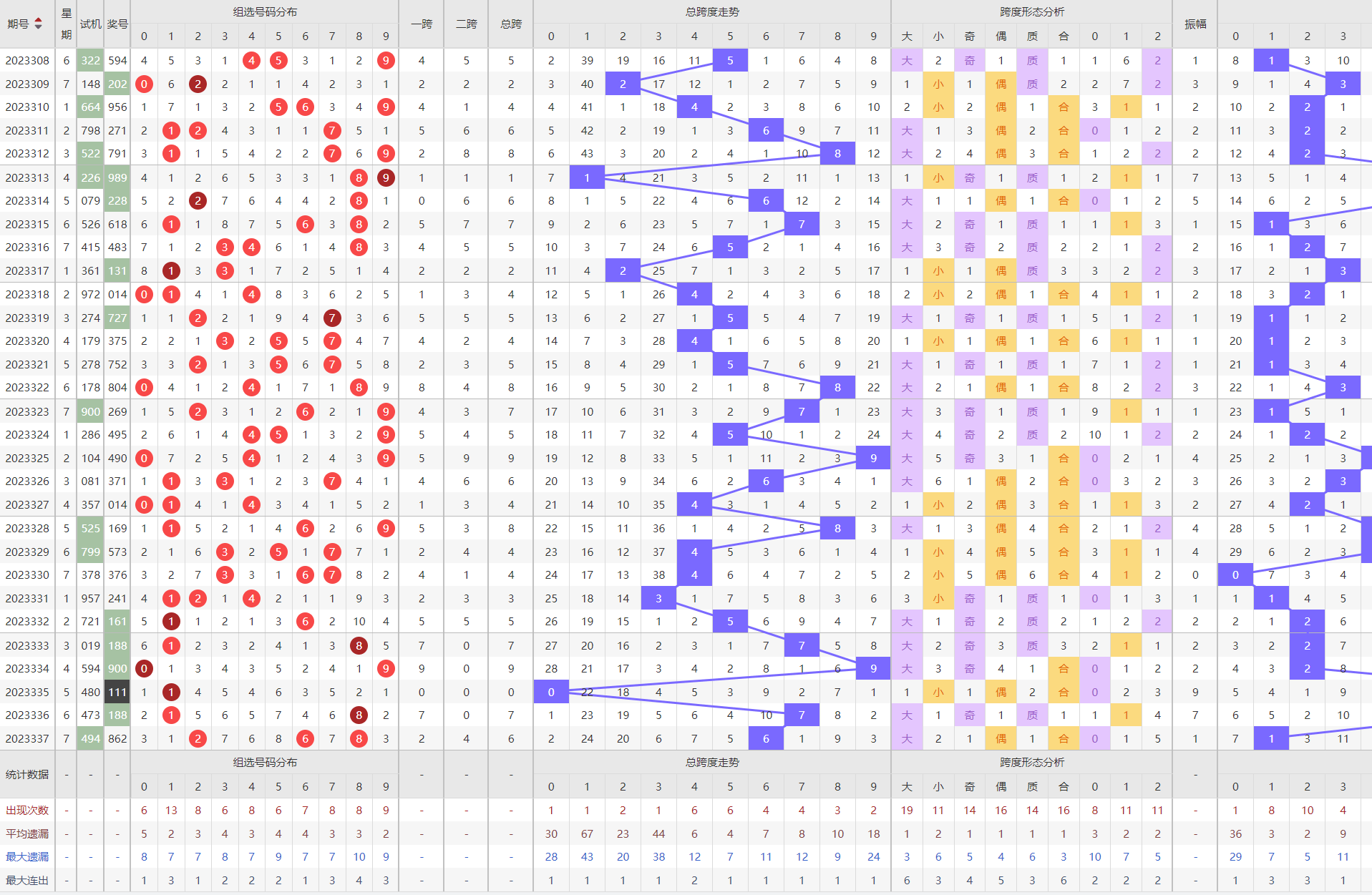Click highlighted total span 0 in row 2023335
The width and height of the screenshot is (1372, 895).
pos(551,693)
